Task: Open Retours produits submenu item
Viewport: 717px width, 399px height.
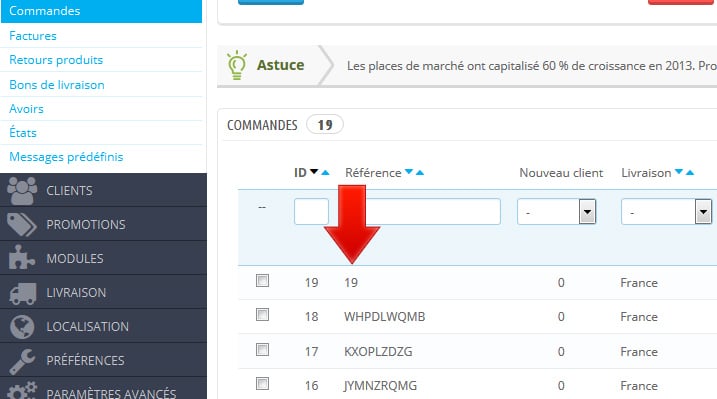Action: 56,60
